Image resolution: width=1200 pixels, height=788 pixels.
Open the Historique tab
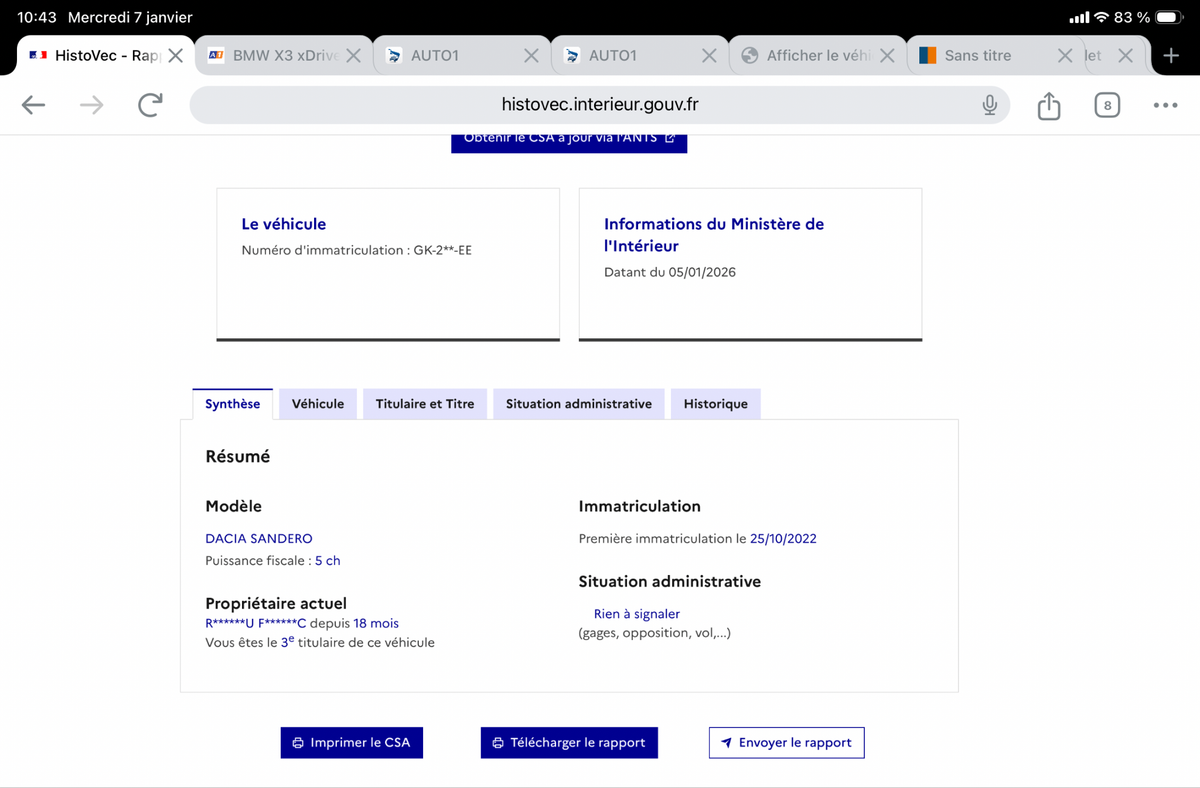[x=716, y=404]
